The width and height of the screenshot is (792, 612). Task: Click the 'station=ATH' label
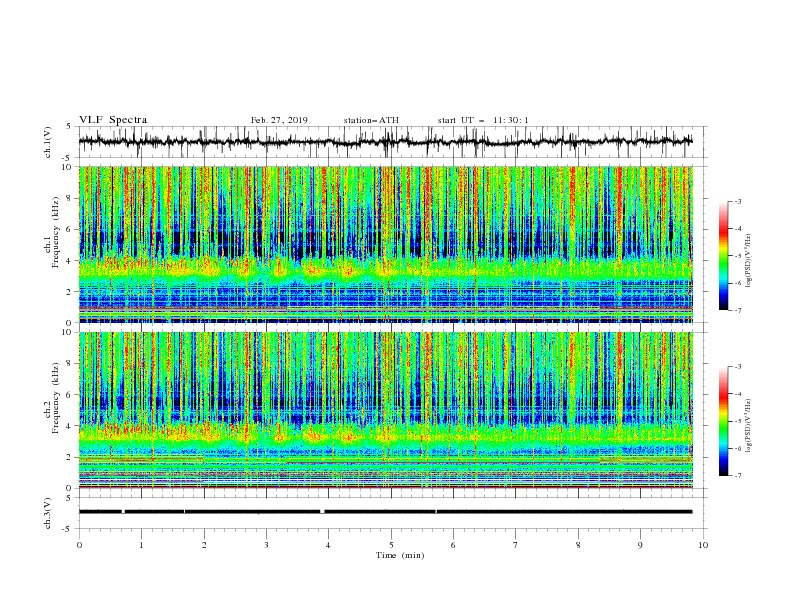click(371, 120)
